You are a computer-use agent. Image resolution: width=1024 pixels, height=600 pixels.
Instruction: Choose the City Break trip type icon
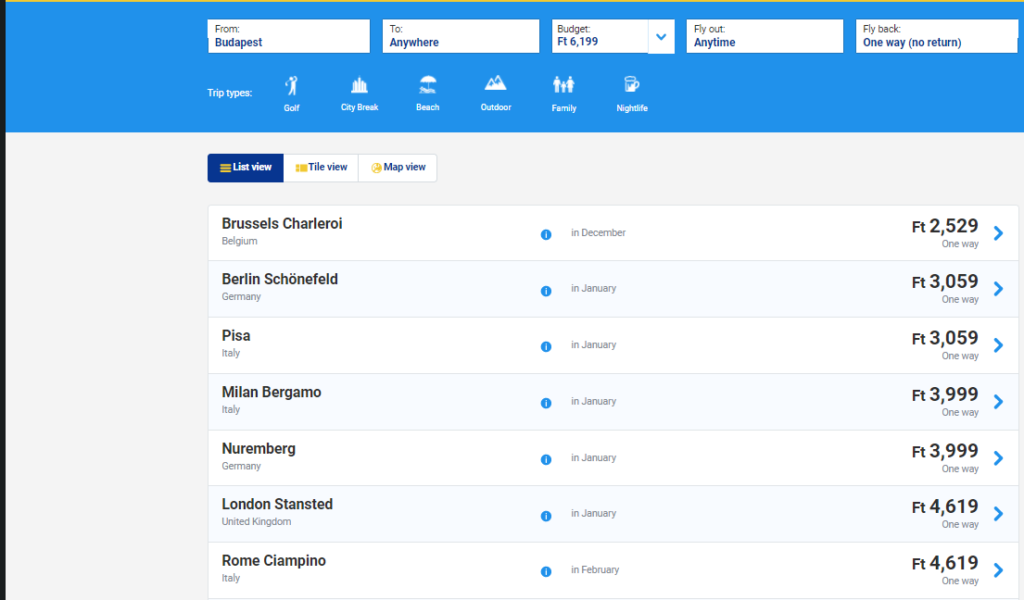pyautogui.click(x=360, y=86)
